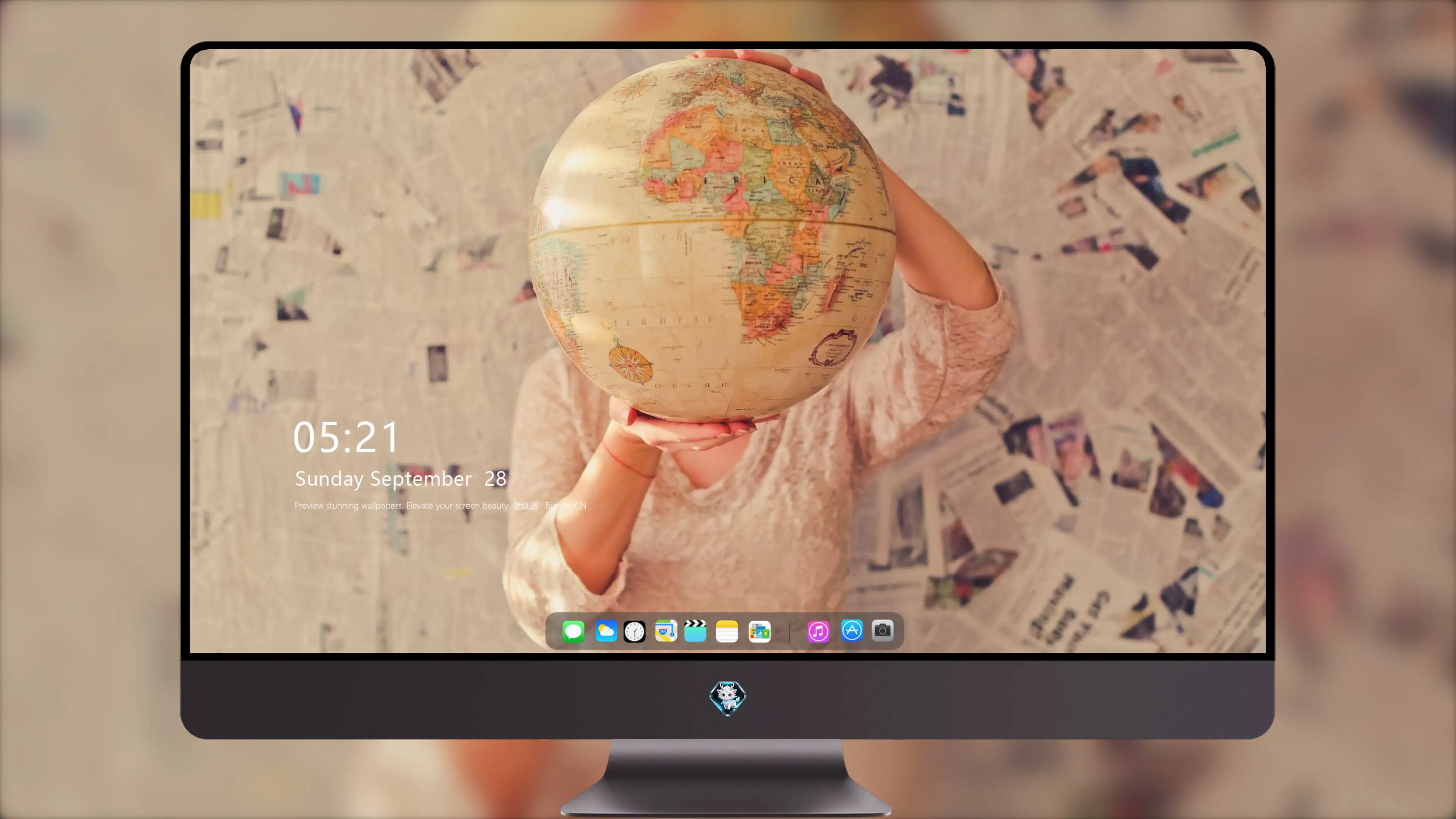Click the dragon logo on monitor chin
Image resolution: width=1456 pixels, height=819 pixels.
tap(728, 698)
